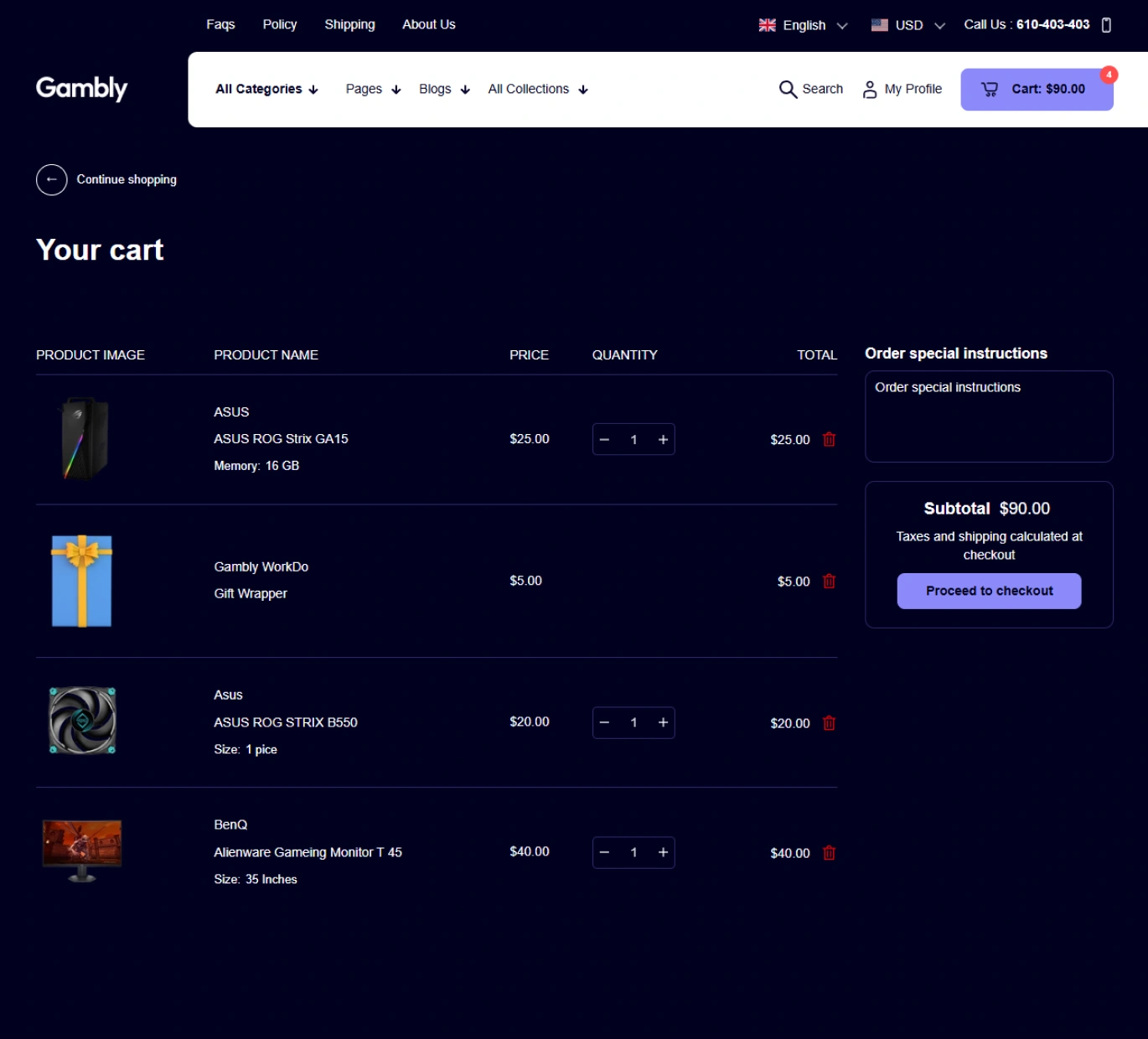Click the Order special instructions text area
Viewport: 1148px width, 1039px height.
tap(989, 416)
